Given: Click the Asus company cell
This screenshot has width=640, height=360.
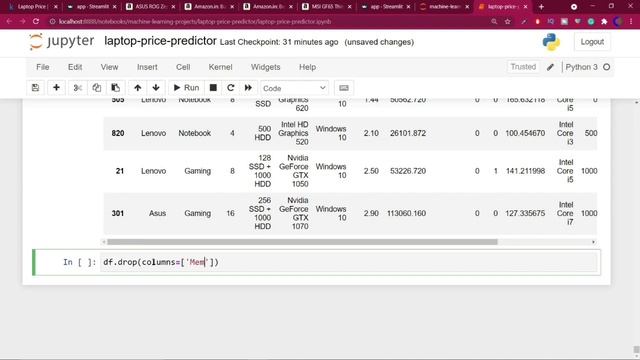Looking at the screenshot, I should (x=157, y=213).
